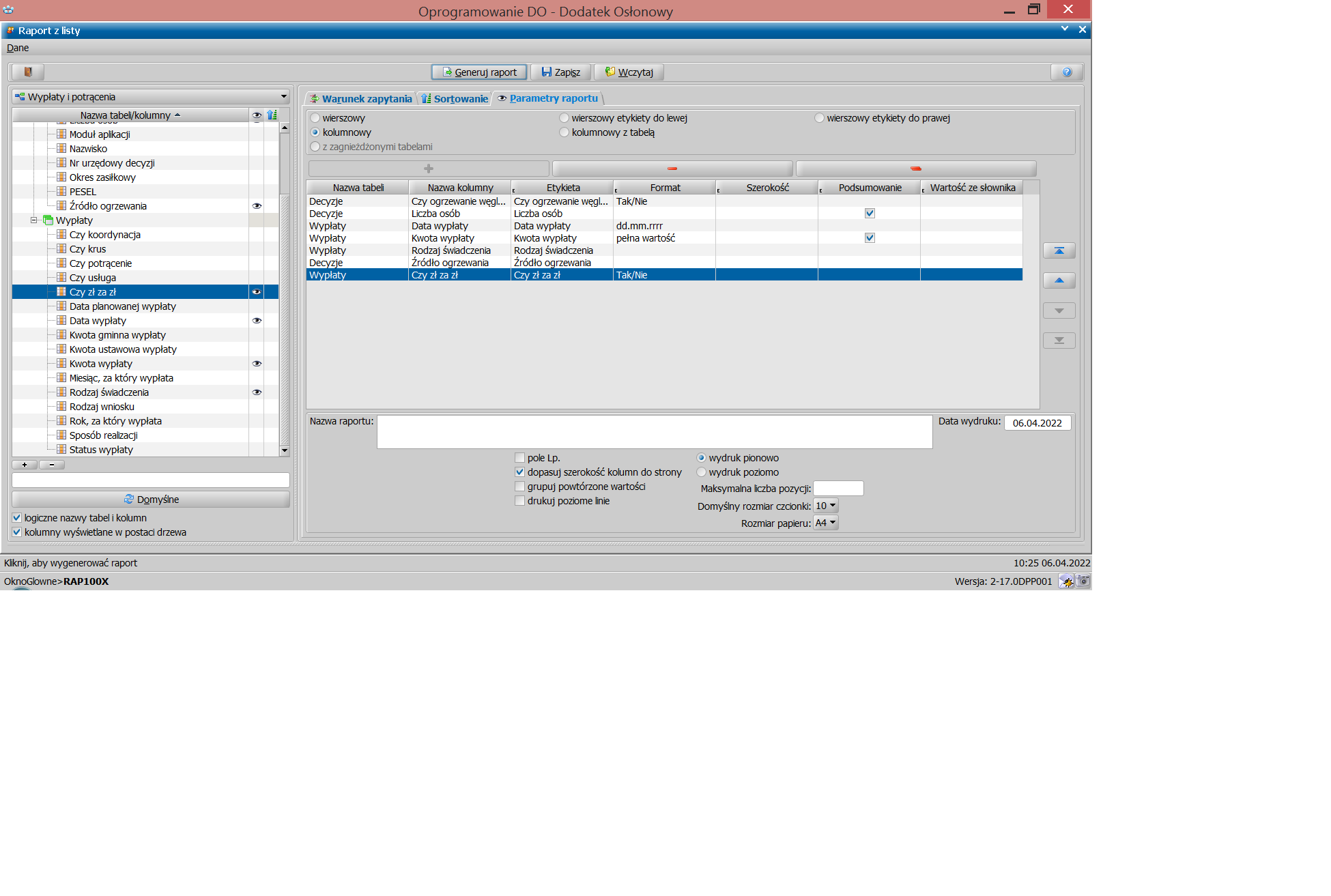This screenshot has width=1331, height=896.
Task: Uncheck logiczne nazwy tabel i kolumn
Action: (x=17, y=518)
